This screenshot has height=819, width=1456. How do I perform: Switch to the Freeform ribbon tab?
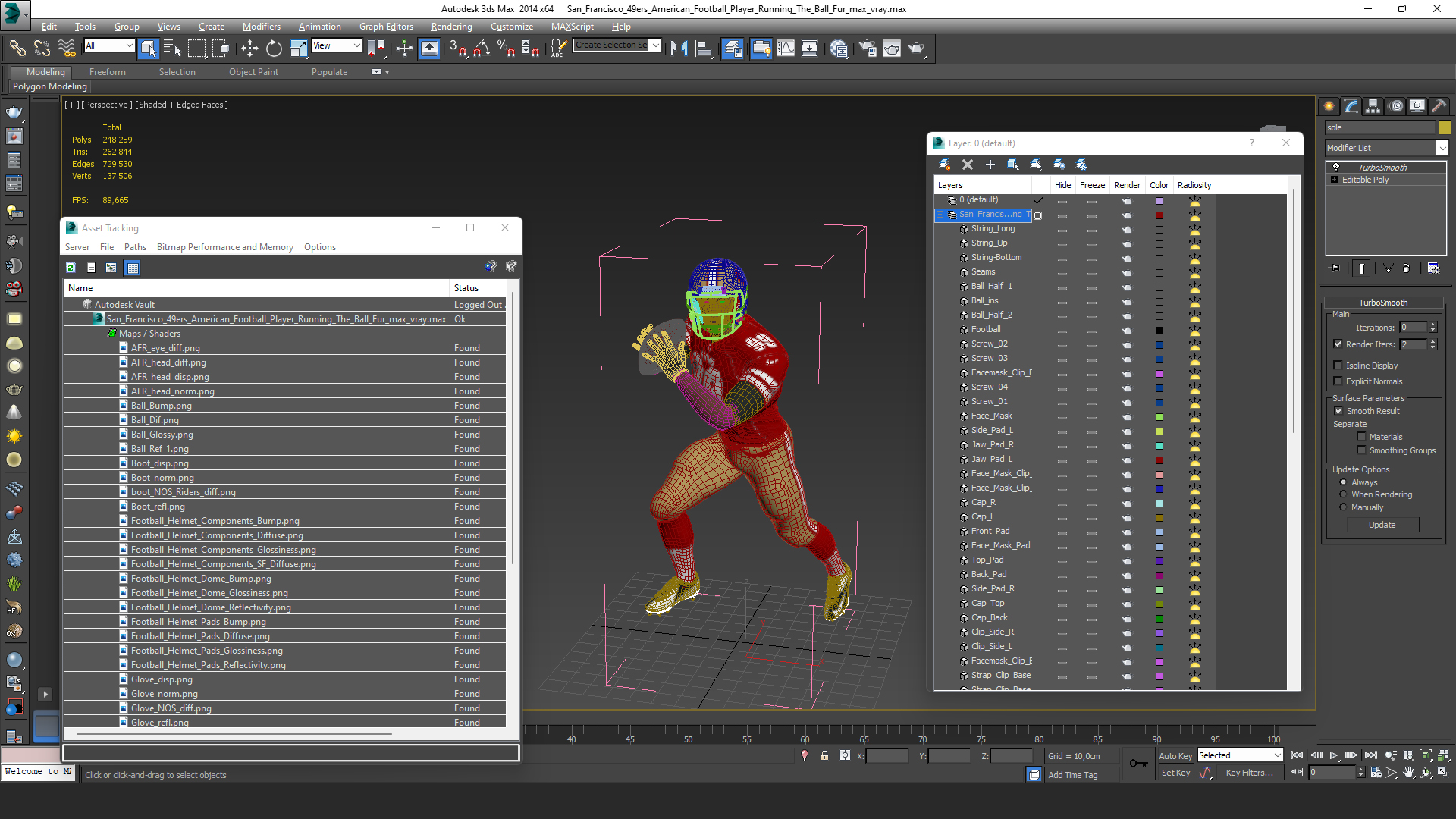click(107, 72)
